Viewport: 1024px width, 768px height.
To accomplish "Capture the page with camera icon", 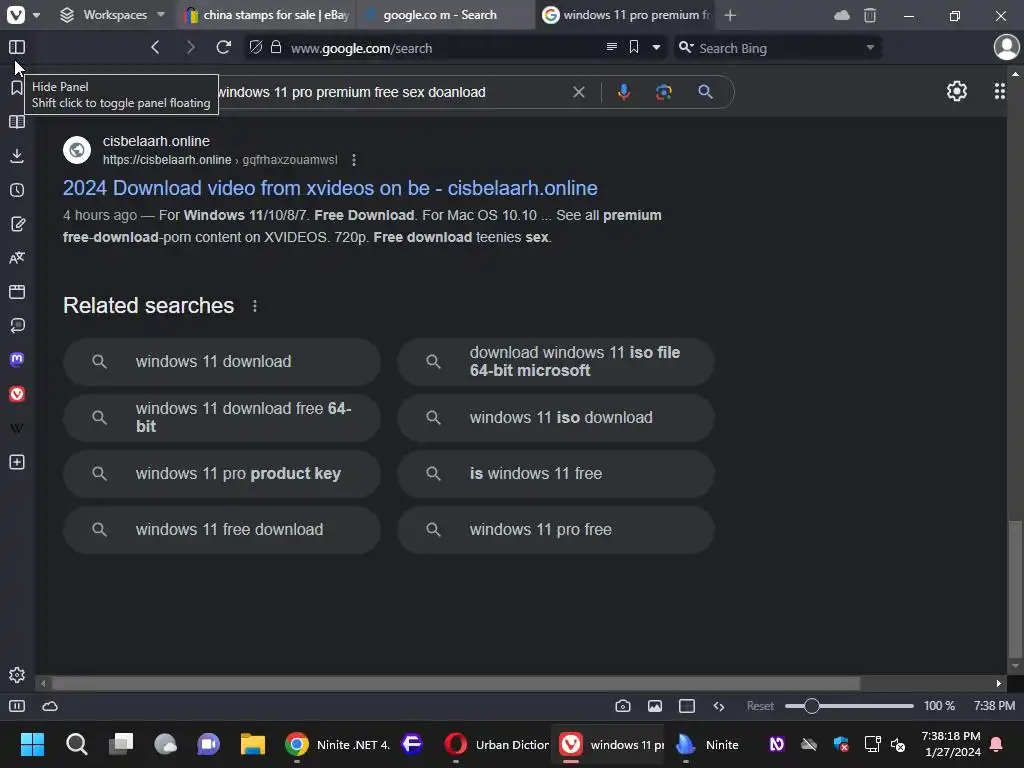I will click(623, 706).
